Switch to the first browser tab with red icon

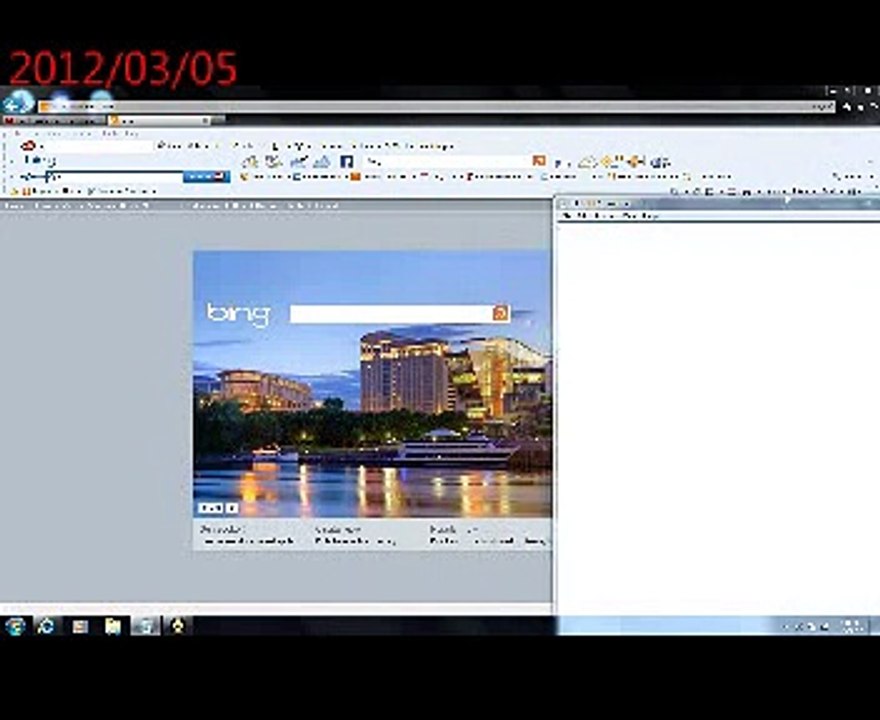pyautogui.click(x=53, y=120)
